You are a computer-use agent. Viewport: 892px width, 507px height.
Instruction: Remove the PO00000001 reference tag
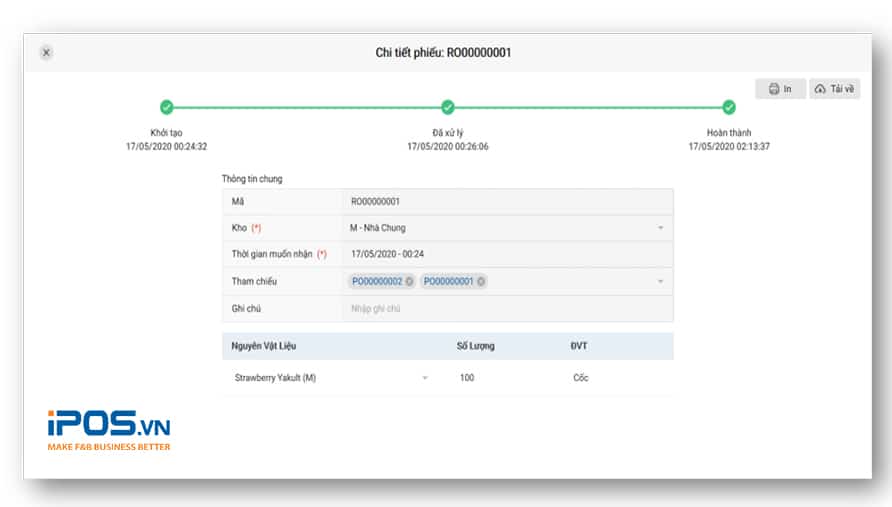(x=481, y=282)
